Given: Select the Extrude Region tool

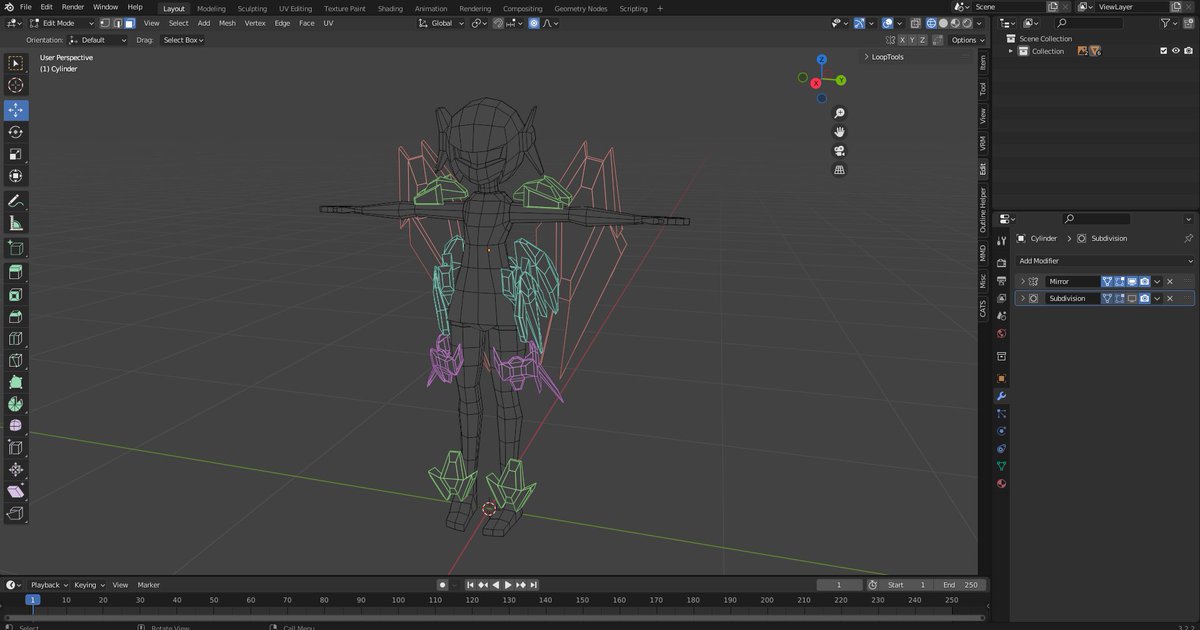Looking at the screenshot, I should point(16,272).
